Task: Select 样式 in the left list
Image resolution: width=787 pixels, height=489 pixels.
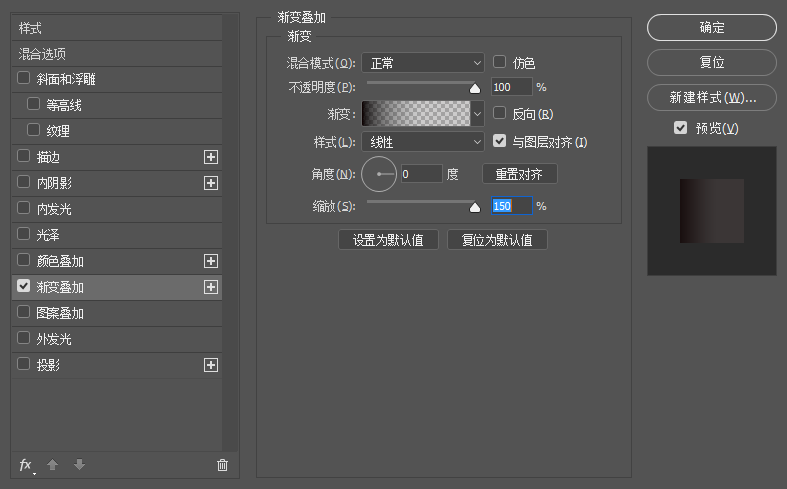Action: click(x=117, y=28)
